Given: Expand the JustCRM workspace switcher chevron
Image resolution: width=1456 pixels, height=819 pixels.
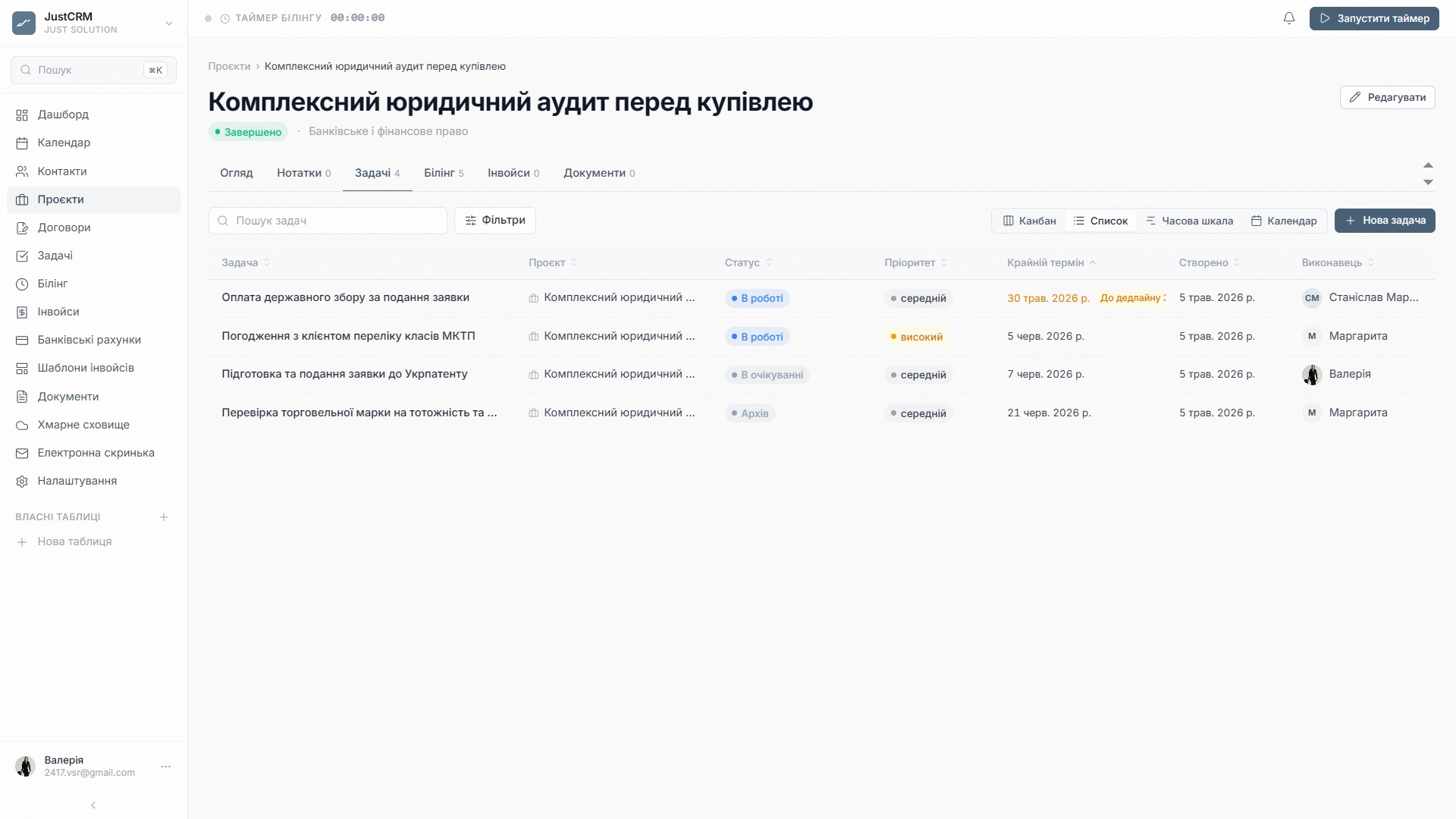Looking at the screenshot, I should (169, 24).
